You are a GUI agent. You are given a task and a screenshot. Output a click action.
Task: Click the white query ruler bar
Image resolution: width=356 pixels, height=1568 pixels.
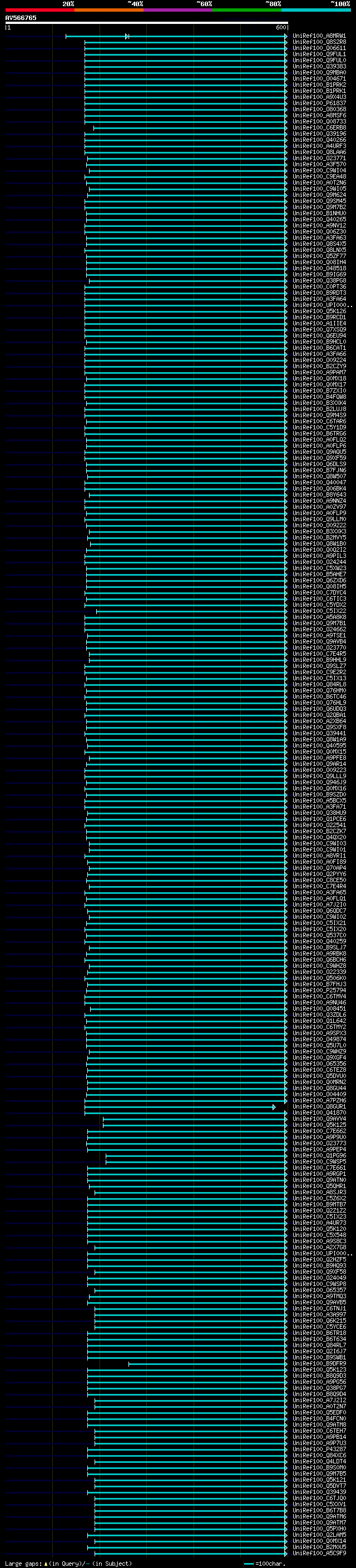(147, 23)
